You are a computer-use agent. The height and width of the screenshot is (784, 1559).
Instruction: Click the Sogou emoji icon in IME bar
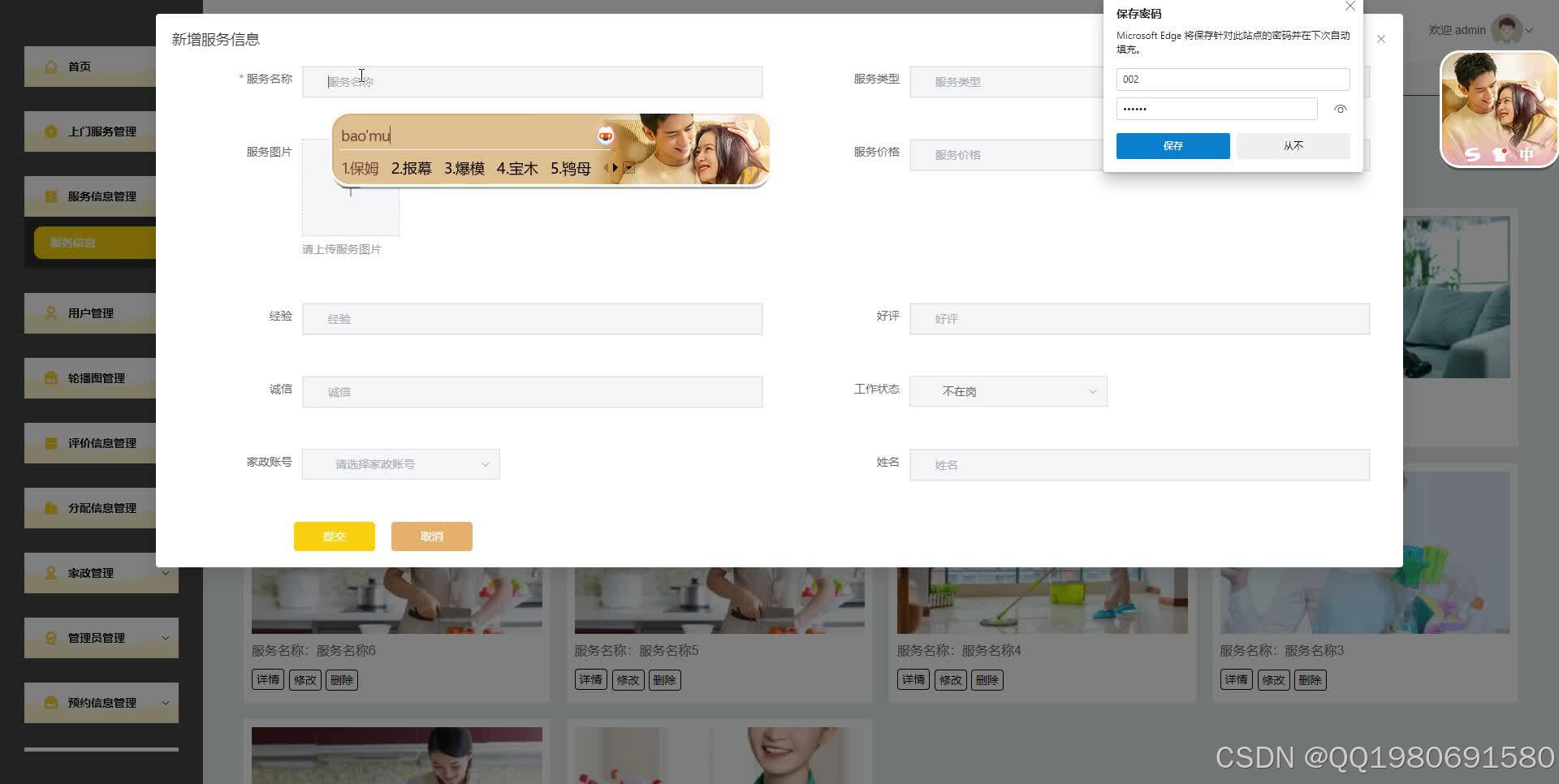pos(606,136)
